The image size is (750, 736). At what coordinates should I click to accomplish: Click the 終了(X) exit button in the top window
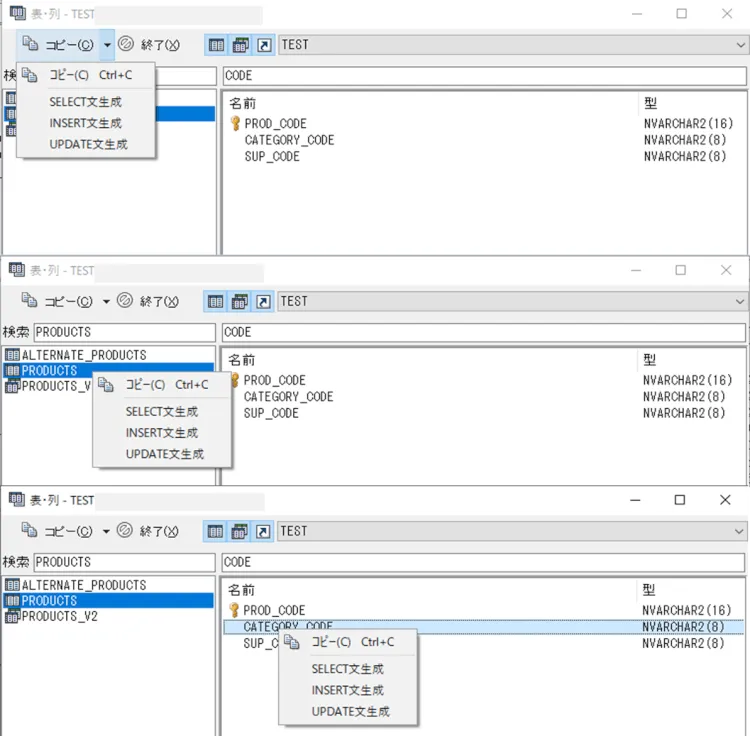click(x=149, y=44)
